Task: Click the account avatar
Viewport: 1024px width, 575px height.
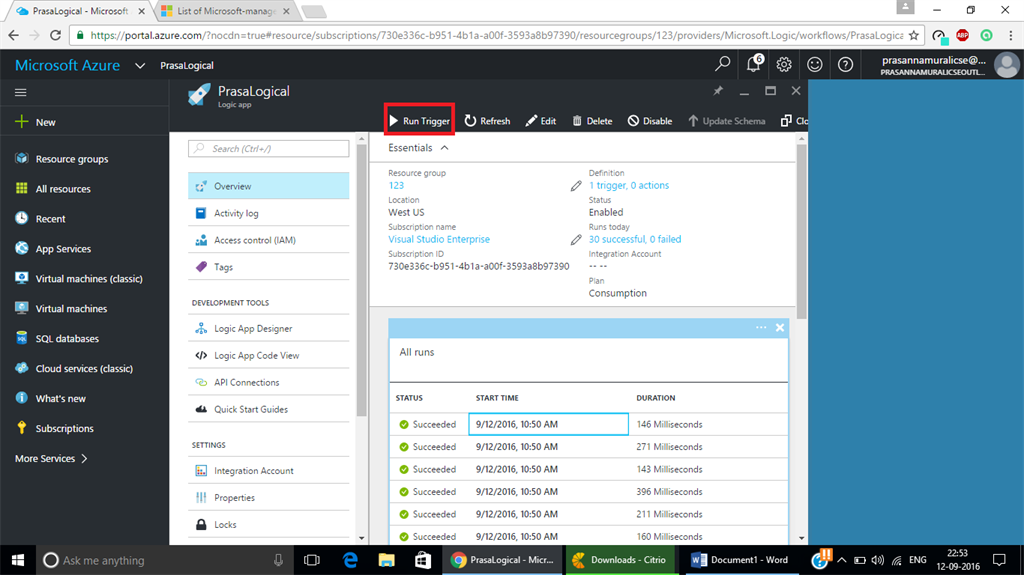Action: [x=1006, y=65]
